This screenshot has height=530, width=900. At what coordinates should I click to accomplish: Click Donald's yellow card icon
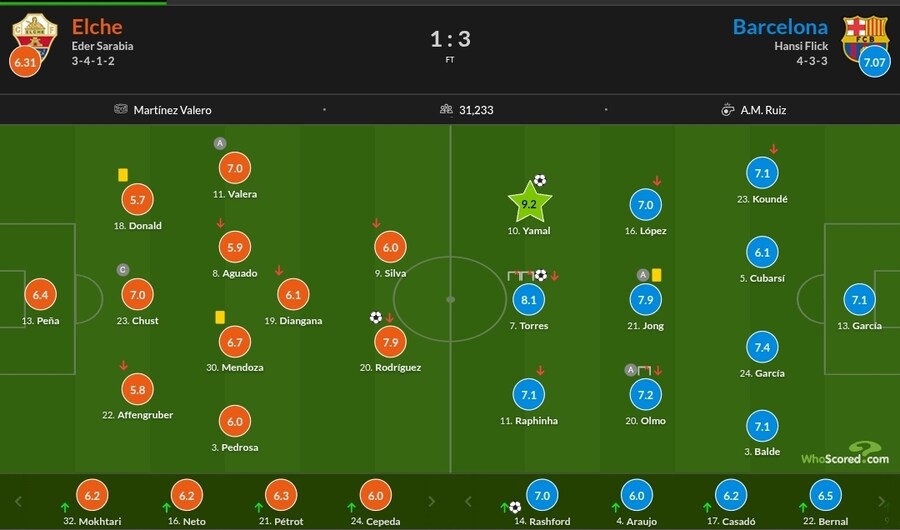click(123, 175)
